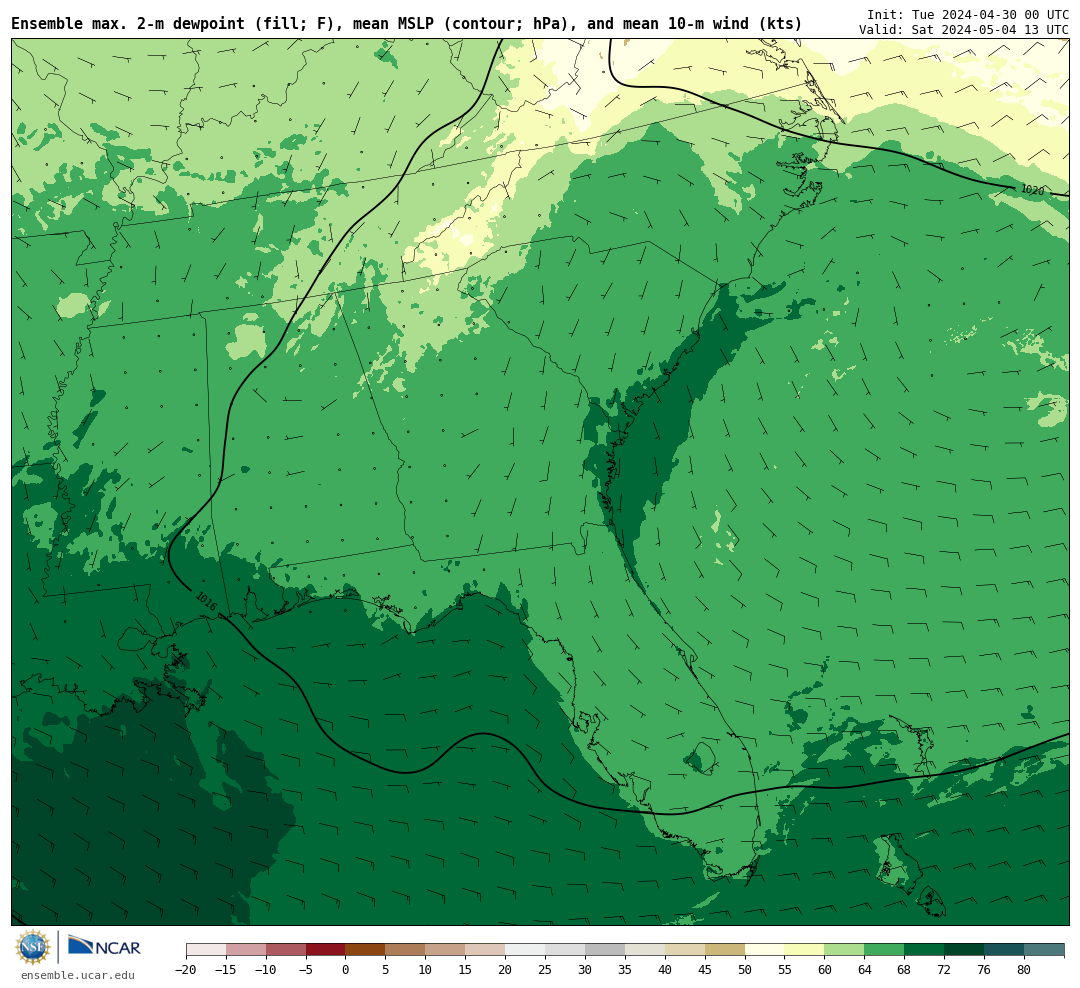1080x988 pixels.
Task: Click the 1016 contour label
Action: click(x=207, y=601)
